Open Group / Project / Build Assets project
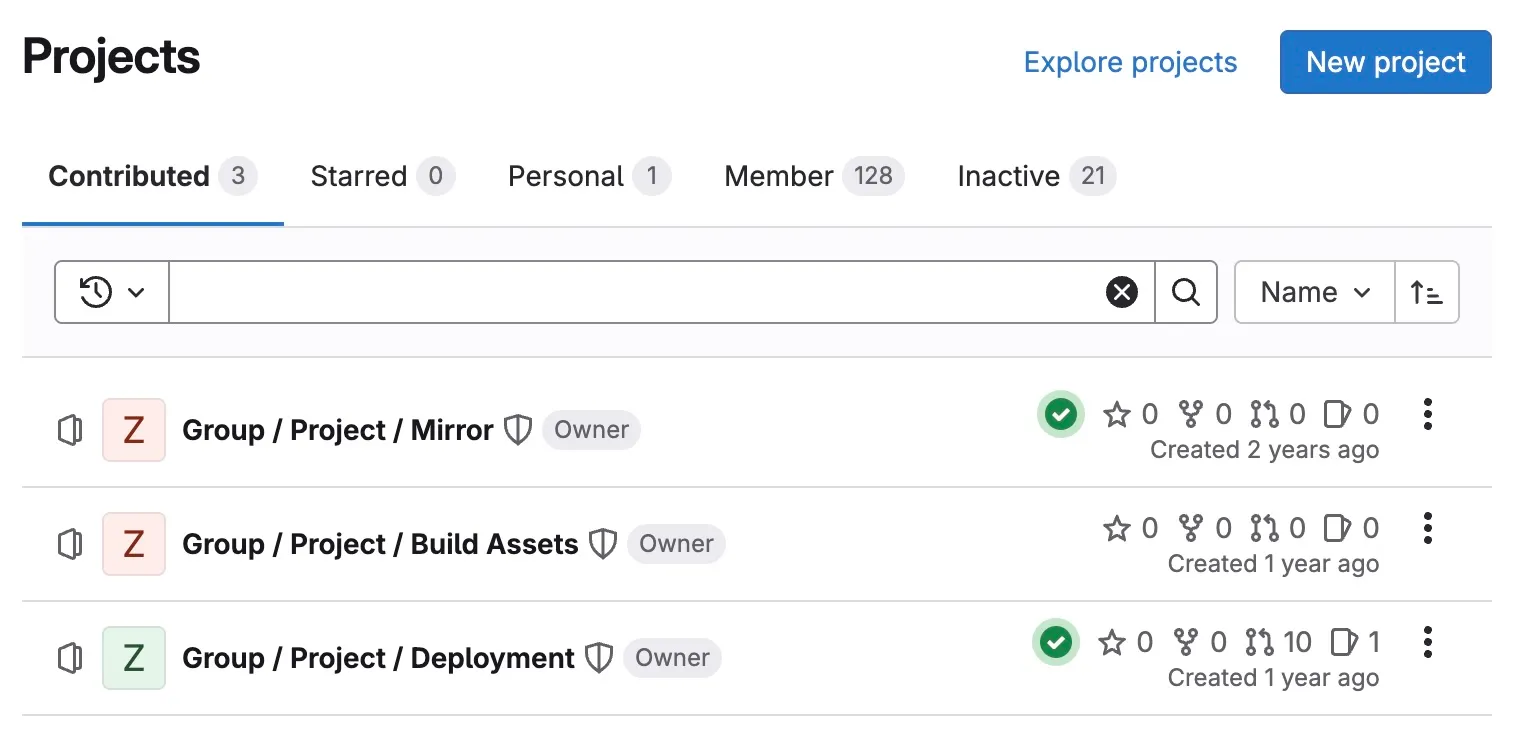 point(380,544)
